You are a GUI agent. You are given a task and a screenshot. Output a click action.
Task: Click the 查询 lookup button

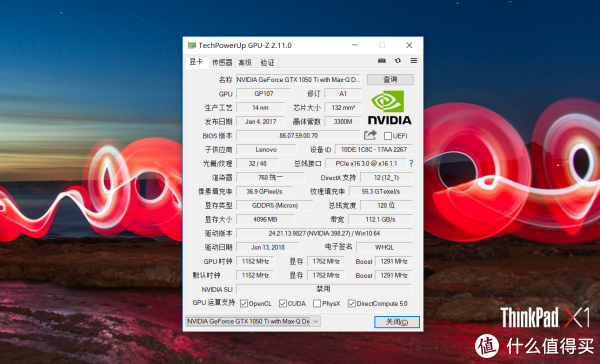390,79
